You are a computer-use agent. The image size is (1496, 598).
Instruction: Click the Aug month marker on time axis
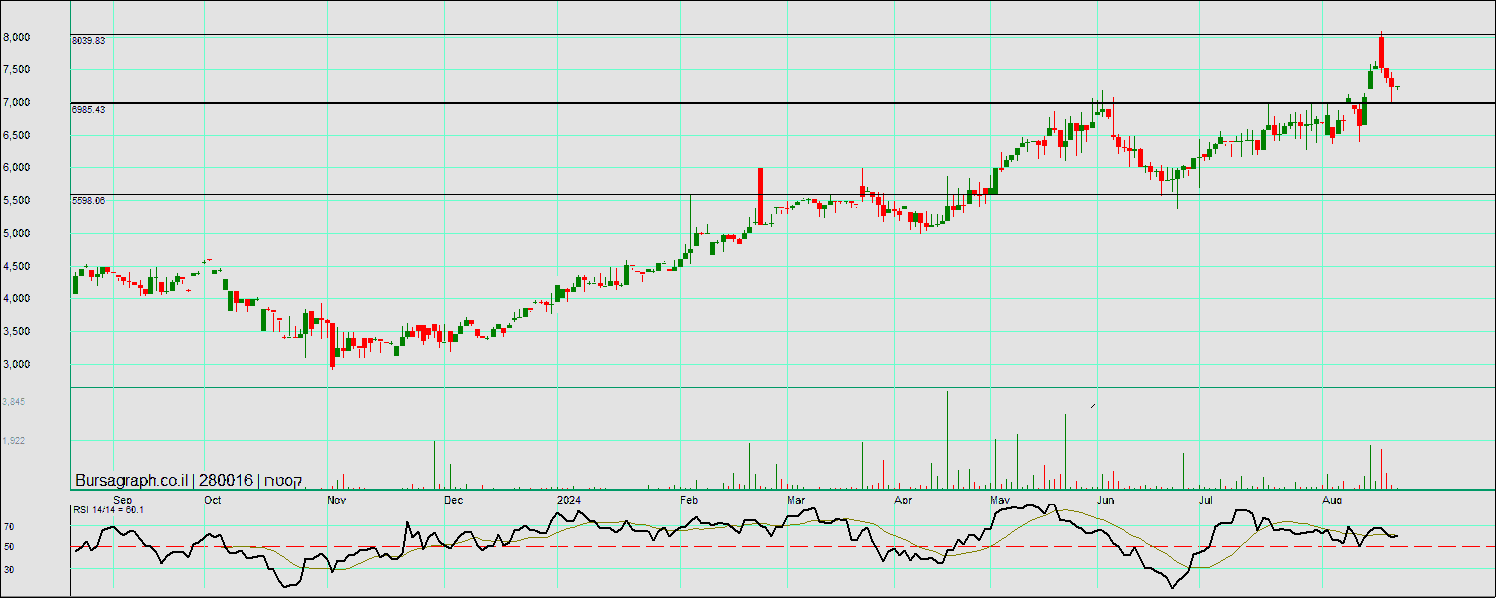click(x=1332, y=499)
